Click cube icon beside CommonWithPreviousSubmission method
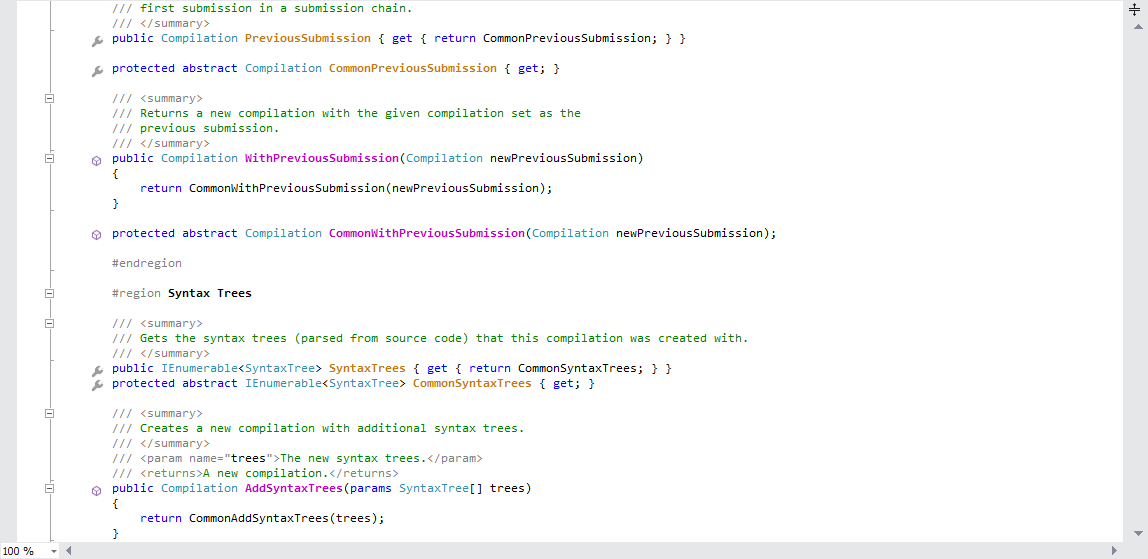The height and width of the screenshot is (559, 1148). point(96,236)
